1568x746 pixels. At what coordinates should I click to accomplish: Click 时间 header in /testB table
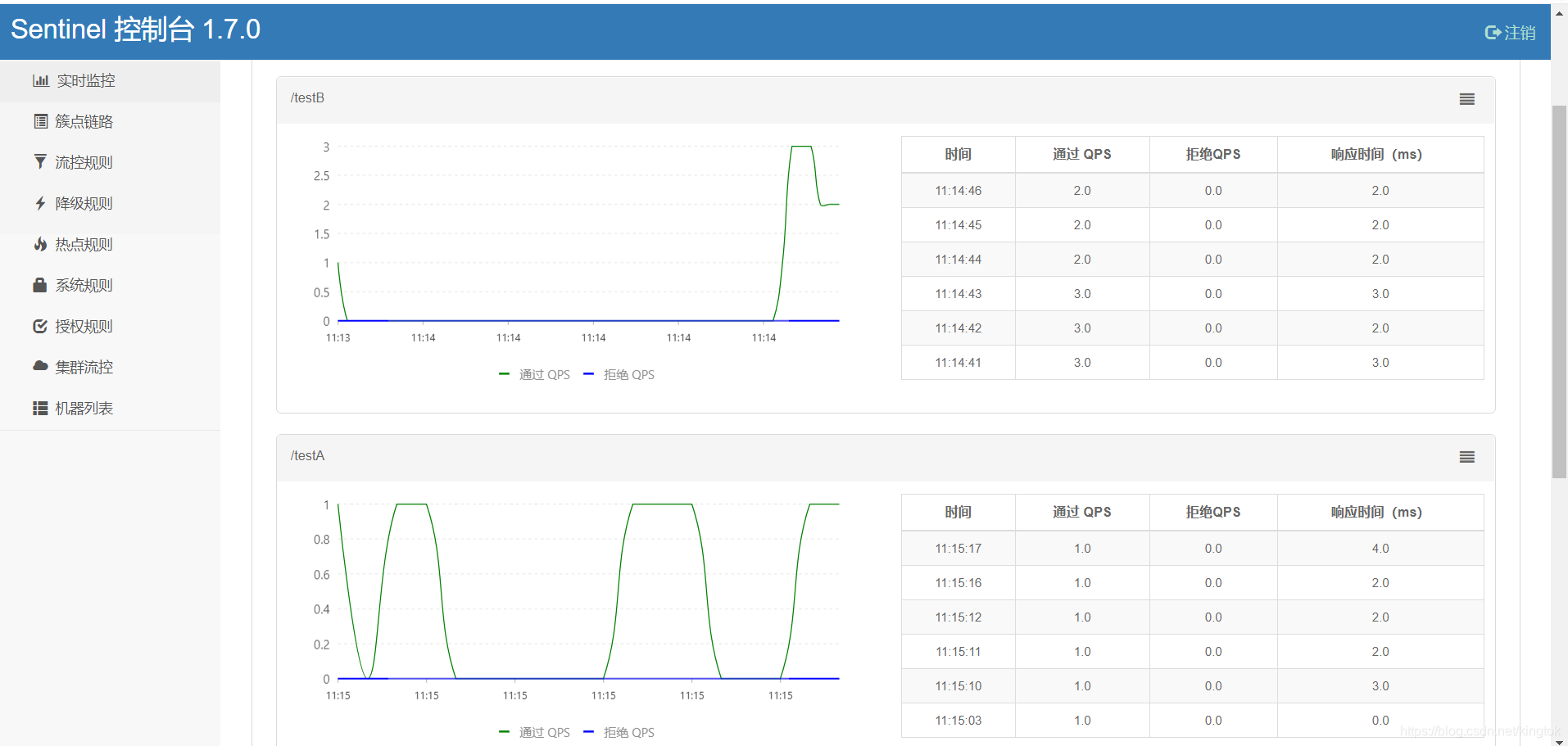958,154
